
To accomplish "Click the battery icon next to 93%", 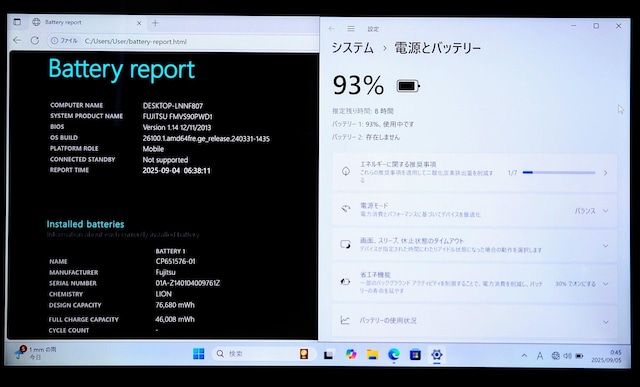I will (408, 86).
